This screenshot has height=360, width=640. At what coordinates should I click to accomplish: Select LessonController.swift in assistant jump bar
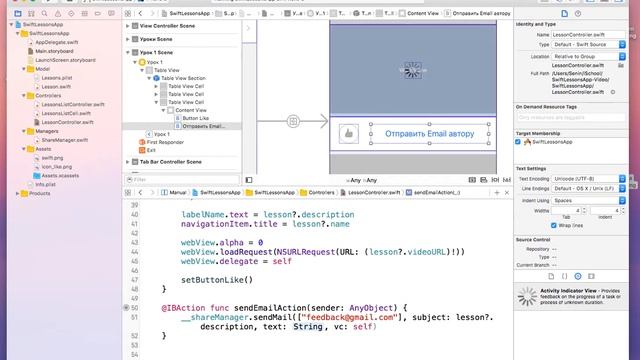(371, 192)
